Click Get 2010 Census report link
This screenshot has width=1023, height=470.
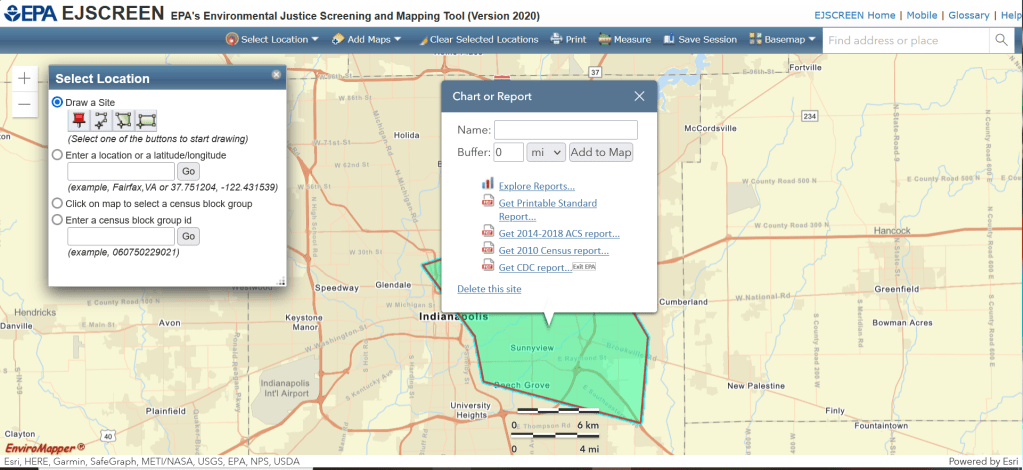pos(554,251)
